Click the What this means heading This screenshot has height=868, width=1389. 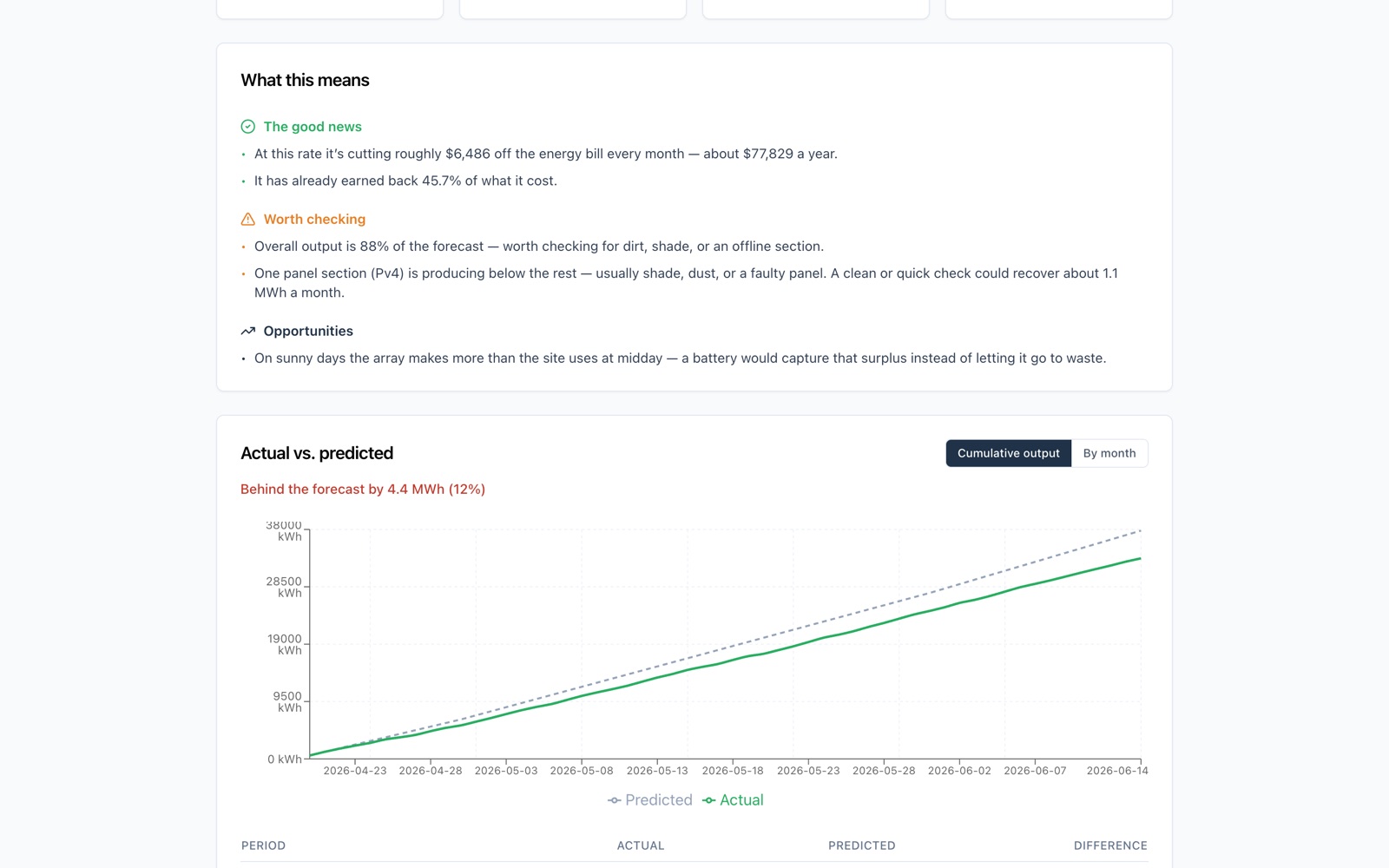(x=305, y=80)
